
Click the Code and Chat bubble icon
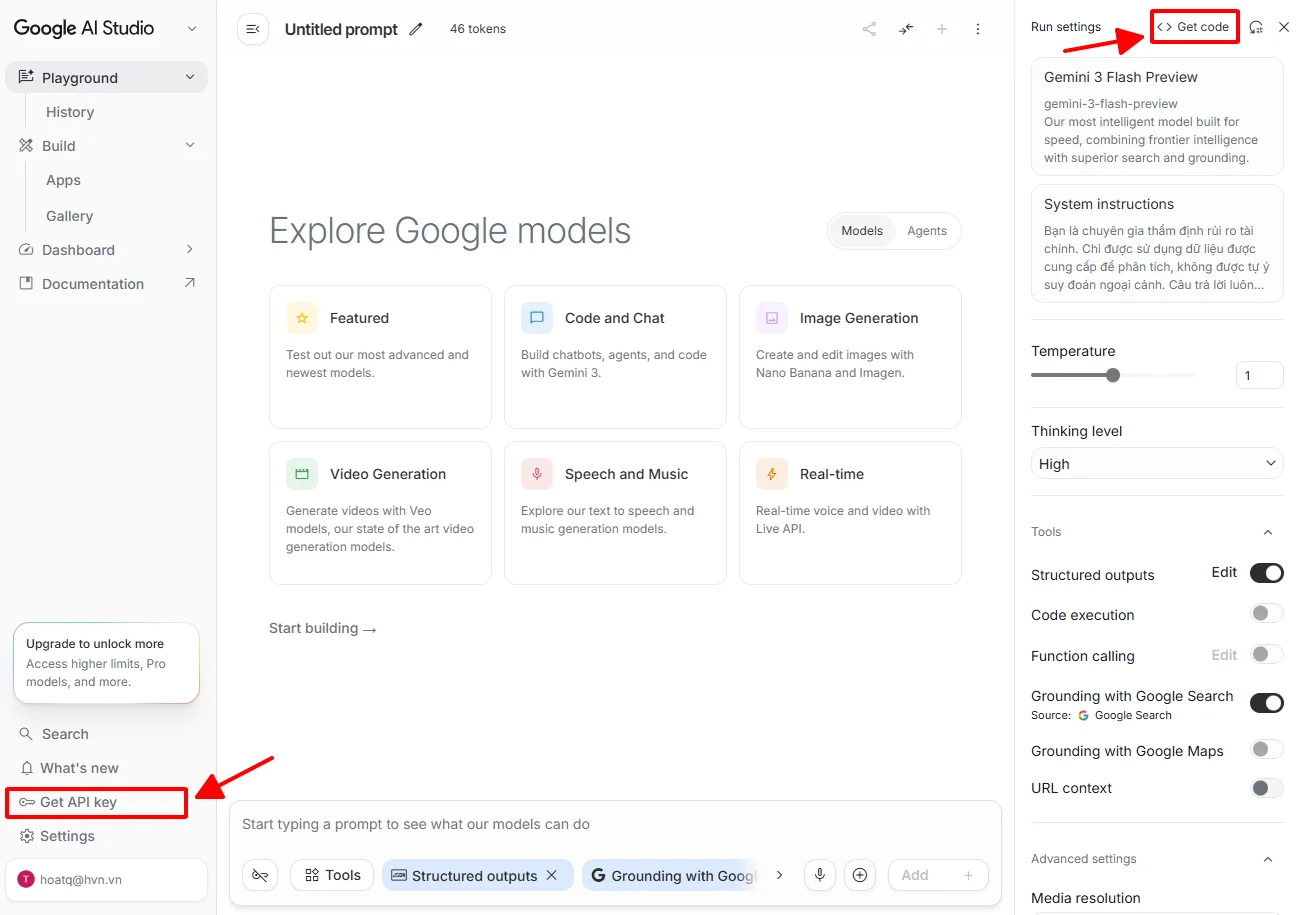(x=537, y=318)
